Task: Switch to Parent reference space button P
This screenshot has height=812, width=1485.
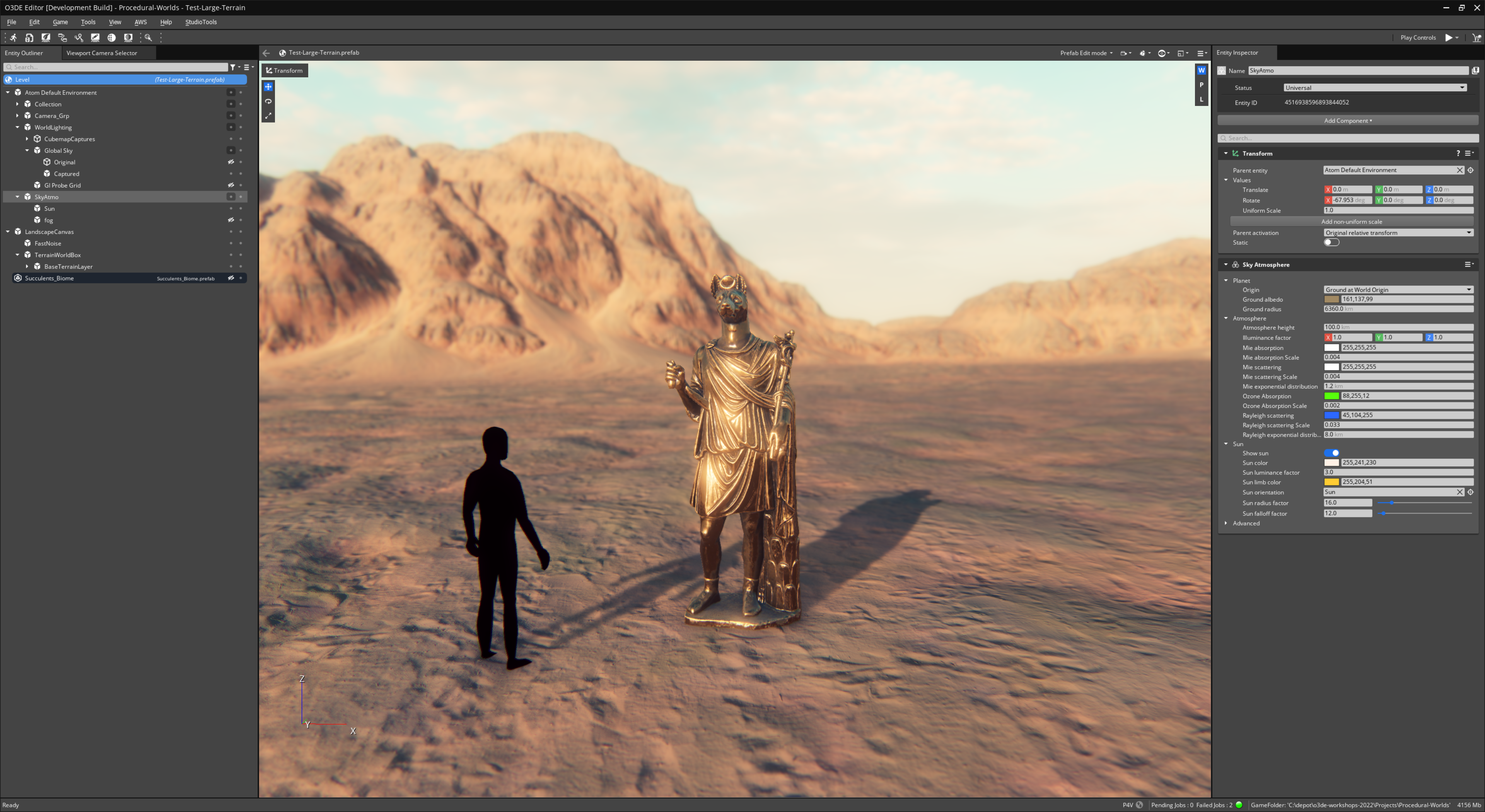Action: coord(1202,85)
